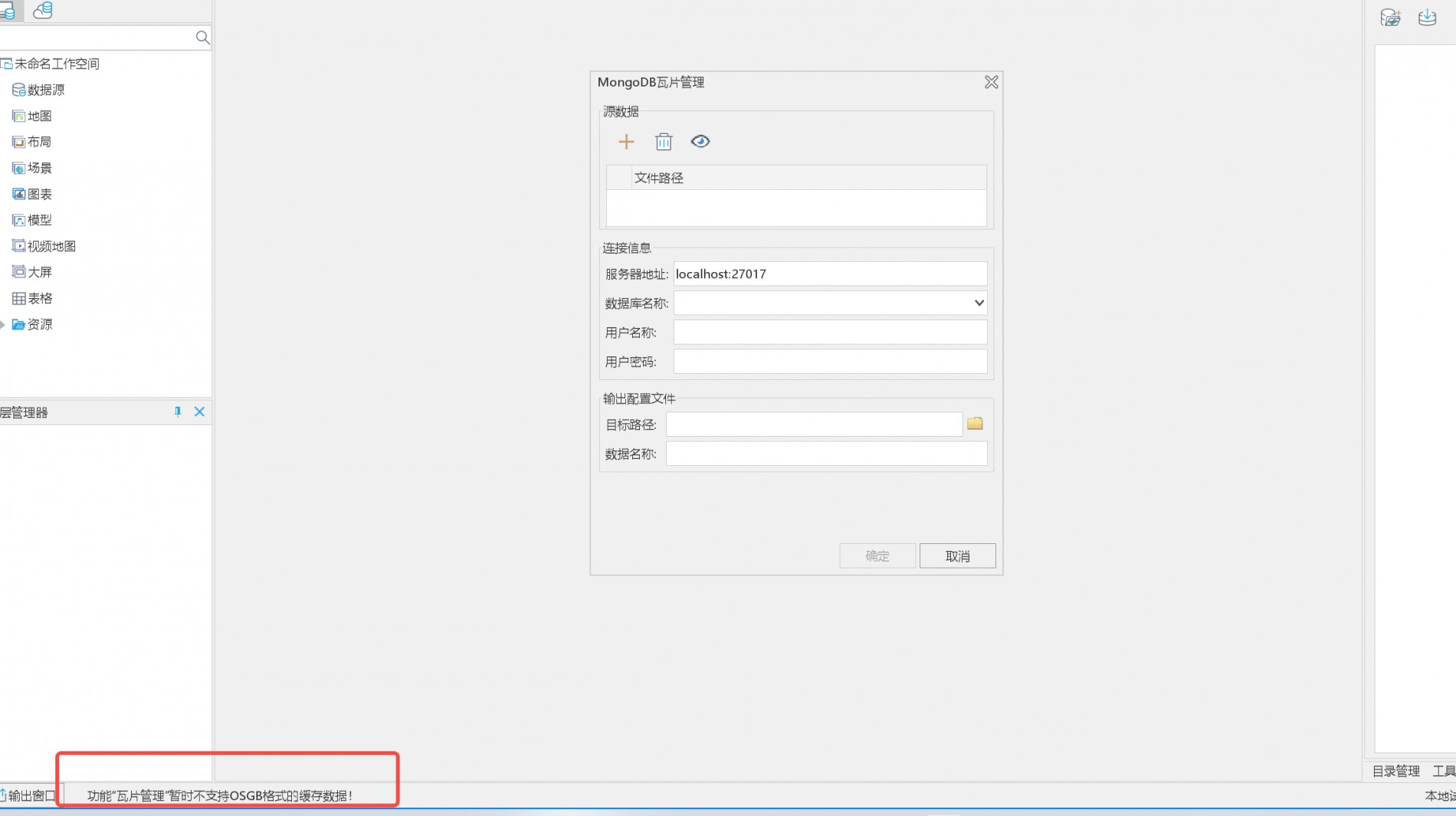The image size is (1456, 816).
Task: Click the workspace search box
Action: coord(97,38)
